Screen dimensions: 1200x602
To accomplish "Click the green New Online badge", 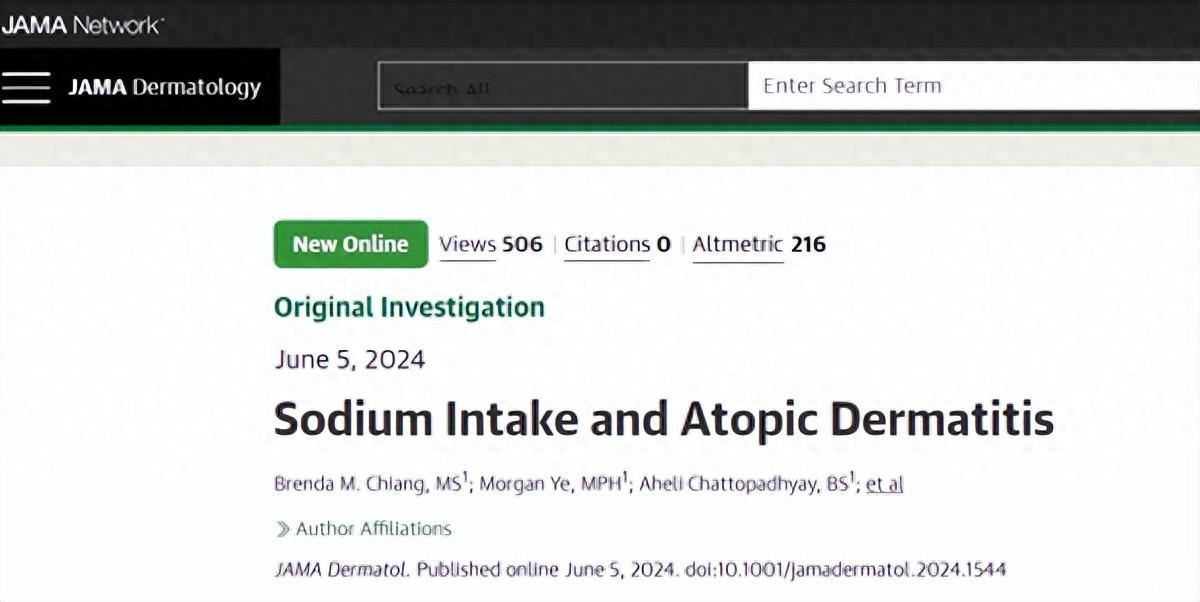I will [350, 244].
